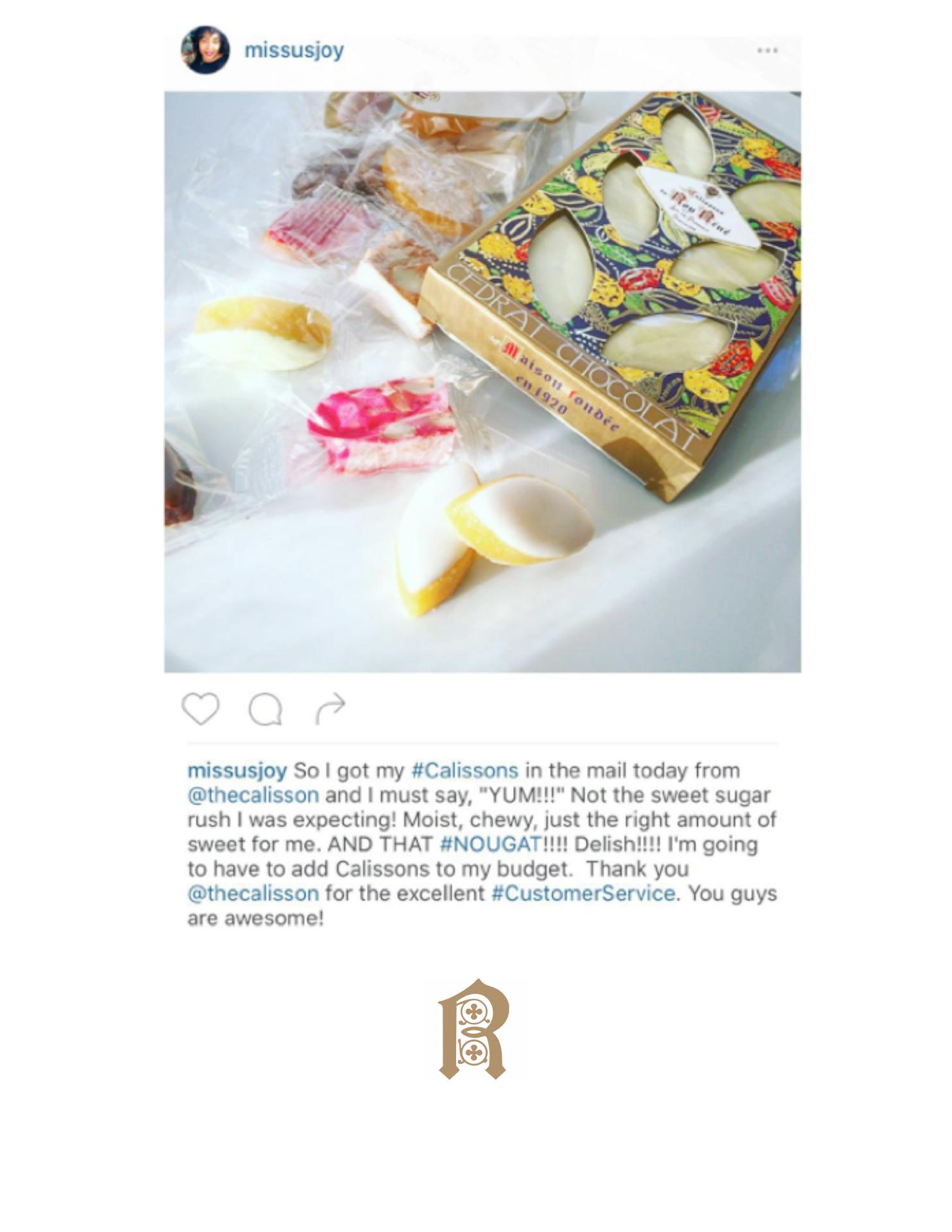Image resolution: width=952 pixels, height=1232 pixels.
Task: Click the missusjoy username starting the caption
Action: (237, 771)
